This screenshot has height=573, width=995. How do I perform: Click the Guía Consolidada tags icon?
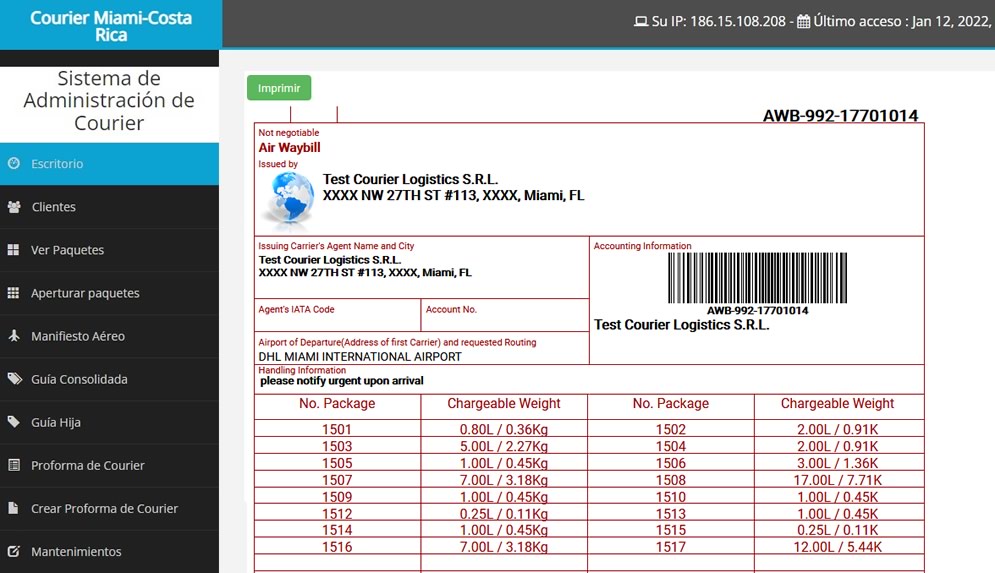14,379
